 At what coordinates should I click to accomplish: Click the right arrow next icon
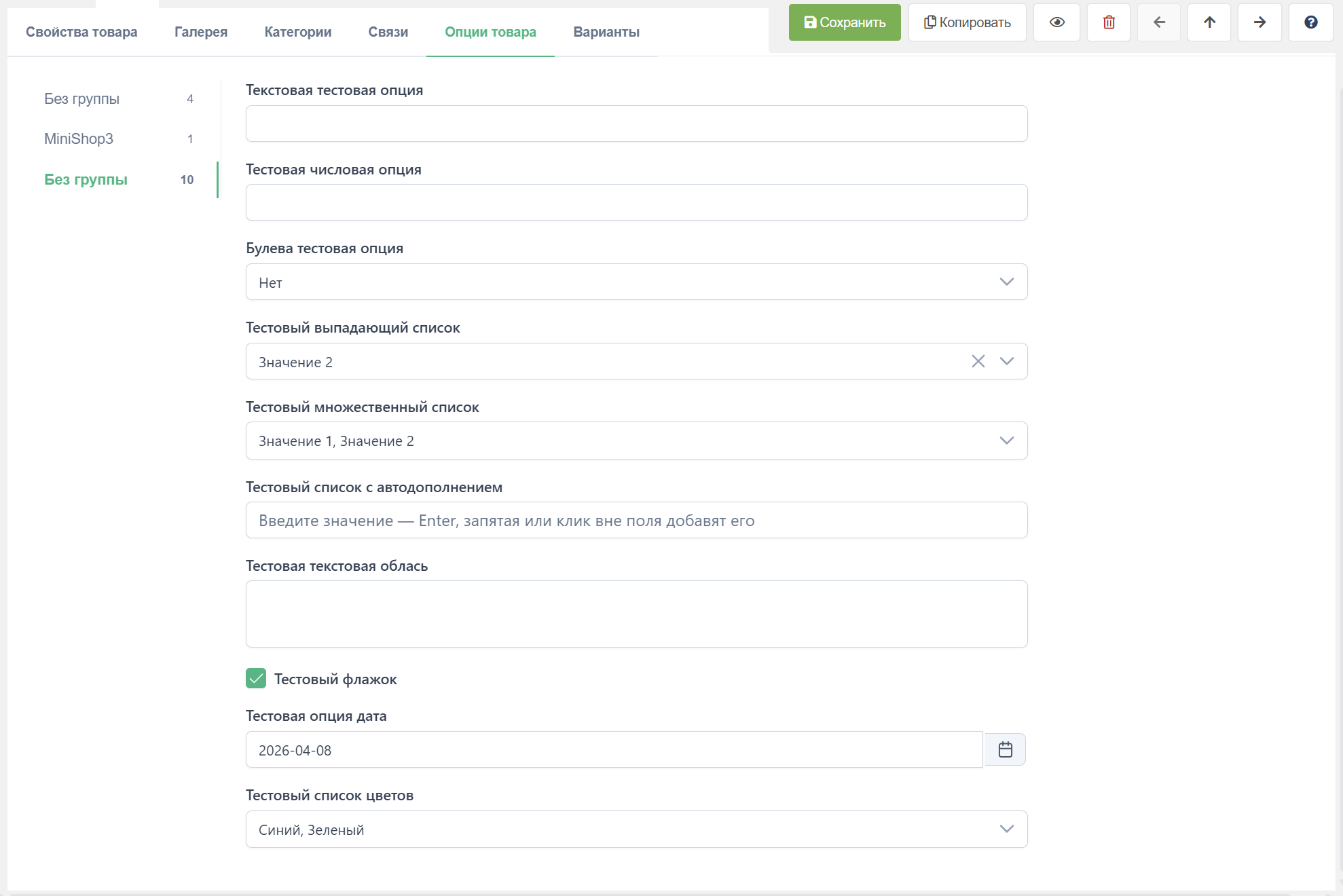click(1259, 22)
